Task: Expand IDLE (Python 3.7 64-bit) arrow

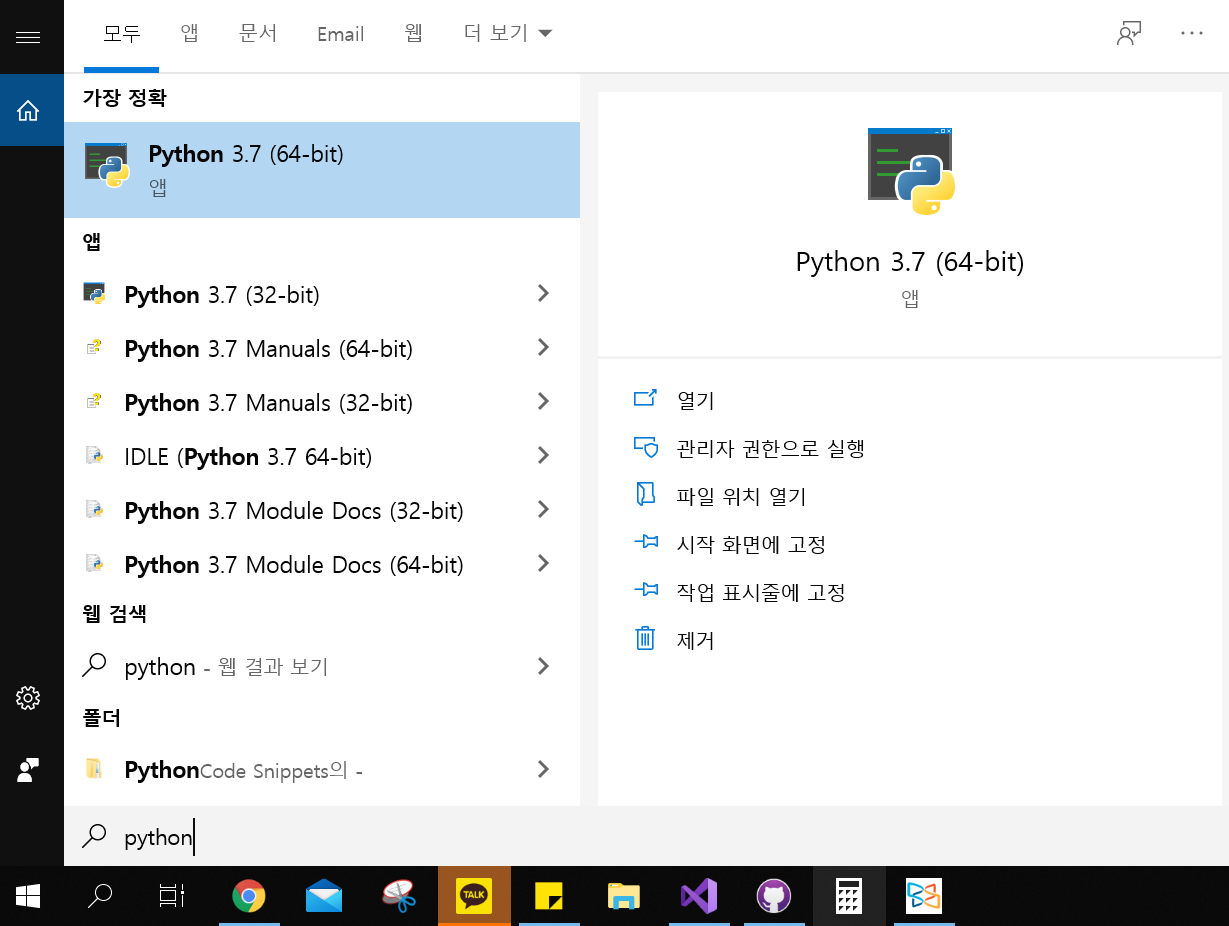Action: tap(543, 455)
